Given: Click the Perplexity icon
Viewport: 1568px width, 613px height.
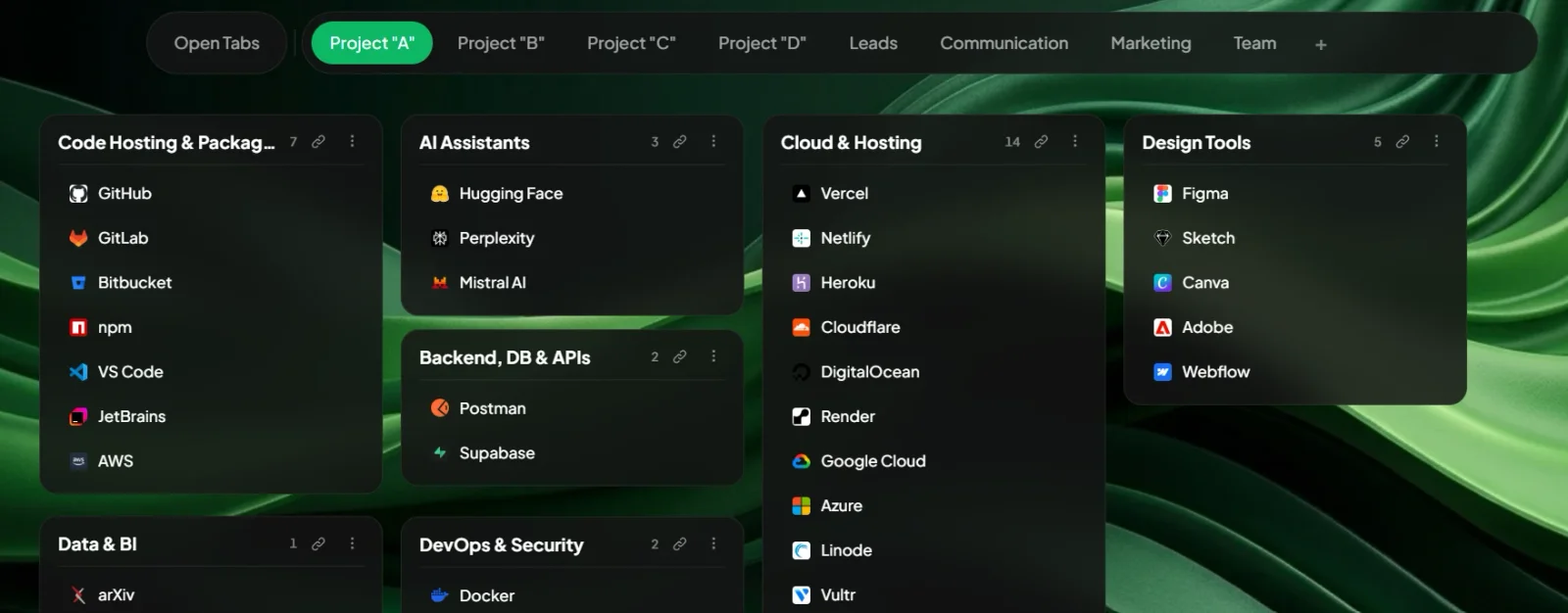Looking at the screenshot, I should [x=440, y=238].
